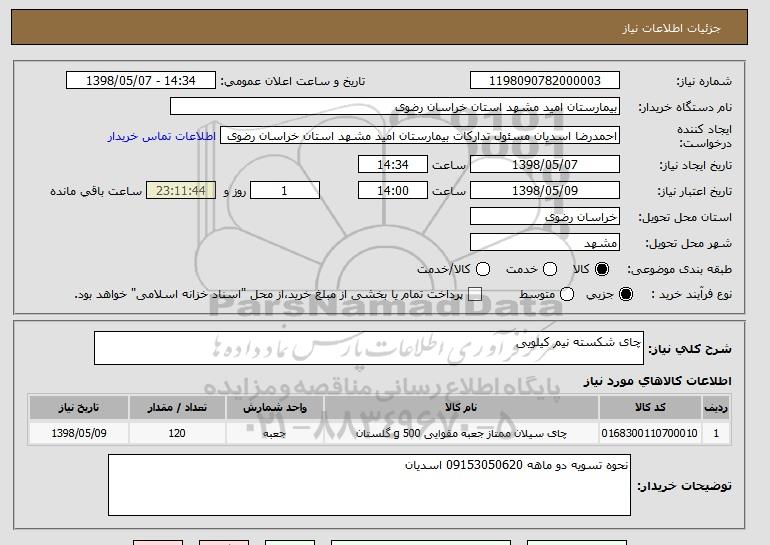This screenshot has height=545, width=770.
Task: Click the delivery city field مشهد
Action: [x=545, y=243]
